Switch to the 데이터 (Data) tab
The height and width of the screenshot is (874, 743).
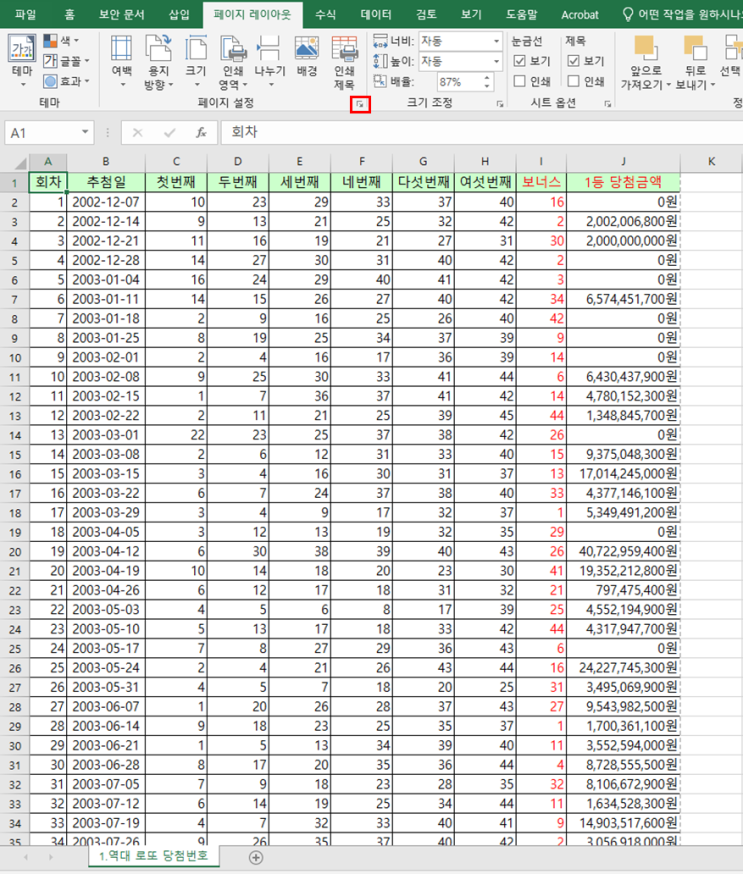tap(376, 14)
